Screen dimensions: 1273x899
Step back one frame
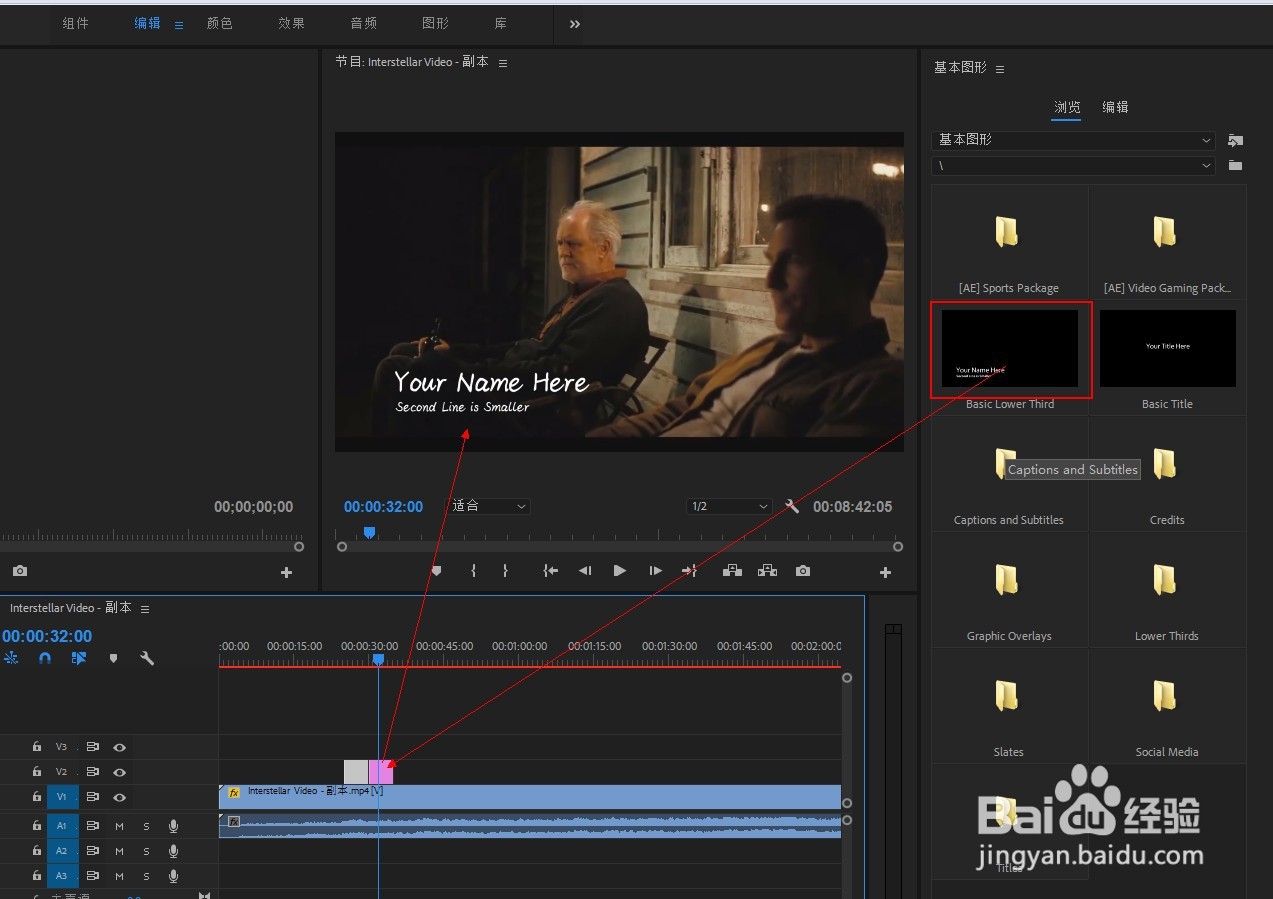click(585, 571)
